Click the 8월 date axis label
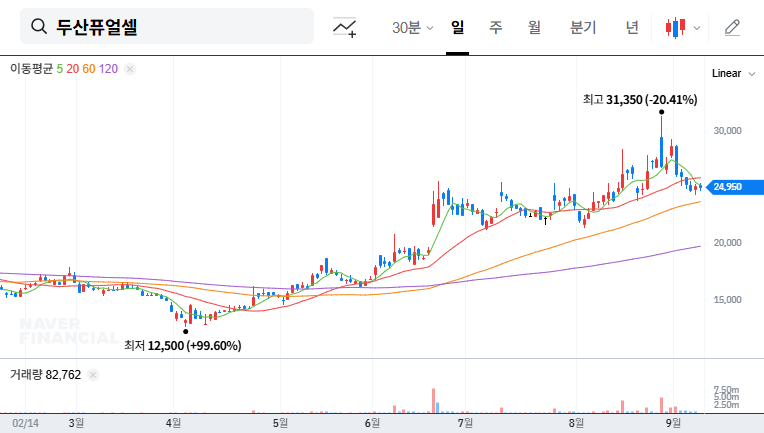 (x=576, y=423)
